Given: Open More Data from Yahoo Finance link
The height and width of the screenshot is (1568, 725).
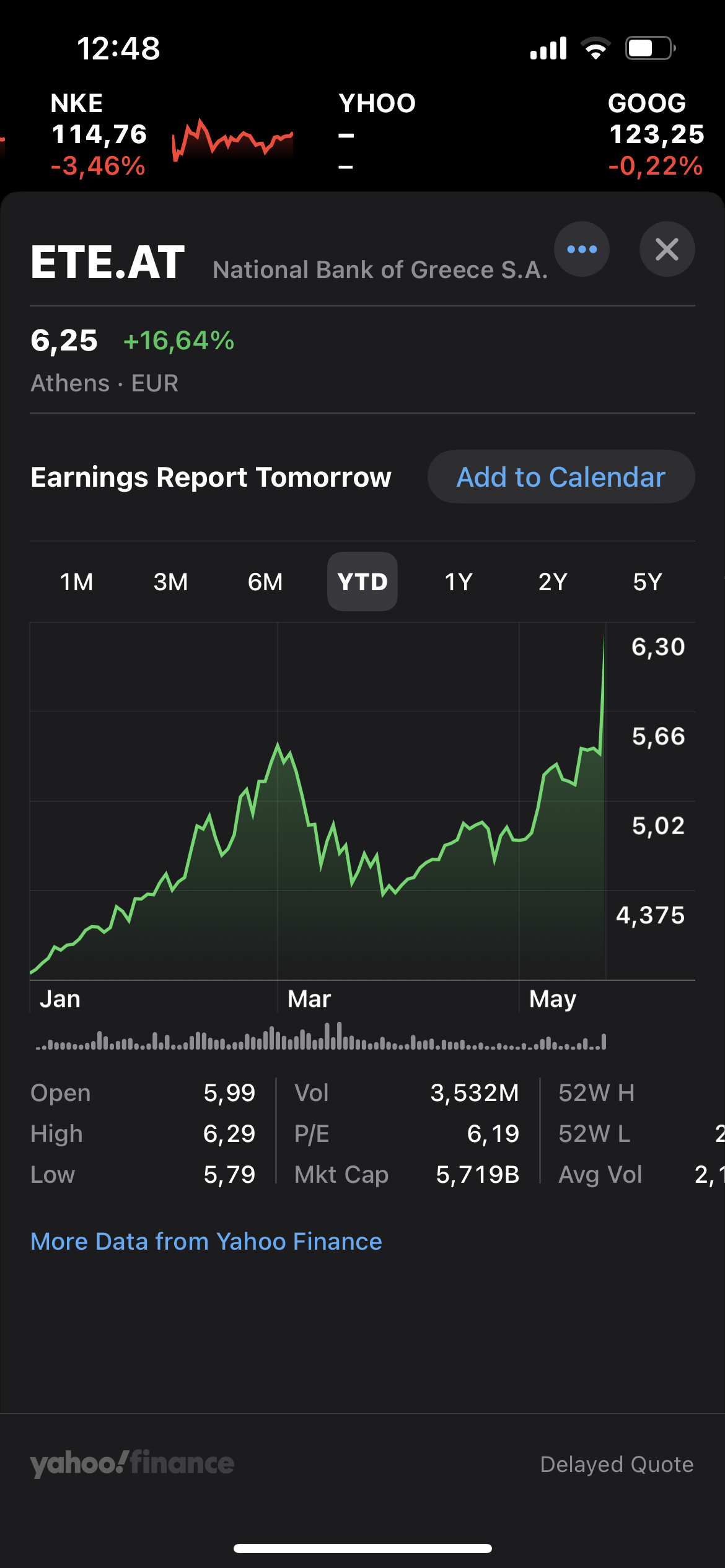Looking at the screenshot, I should pyautogui.click(x=206, y=1242).
